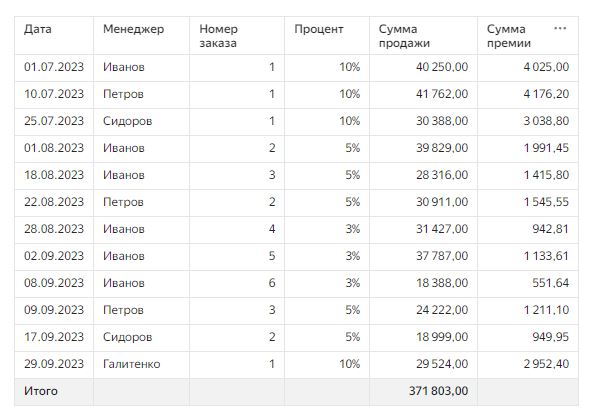This screenshot has width=591, height=418.
Task: Select the date cell 01.07.2023
Action: point(54,67)
